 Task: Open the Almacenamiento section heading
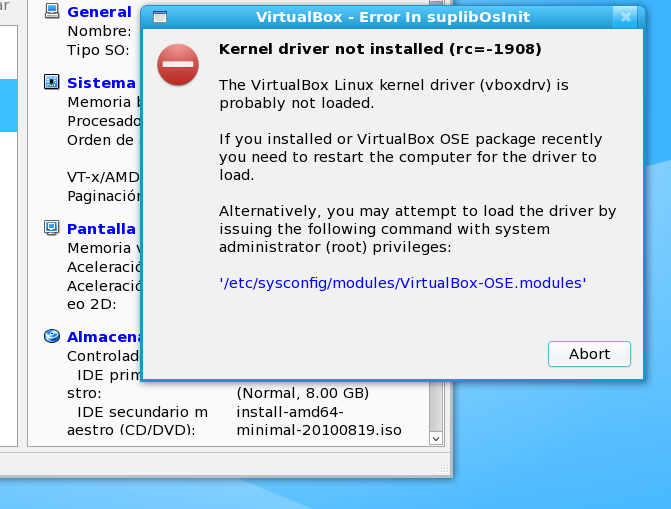pyautogui.click(x=104, y=337)
